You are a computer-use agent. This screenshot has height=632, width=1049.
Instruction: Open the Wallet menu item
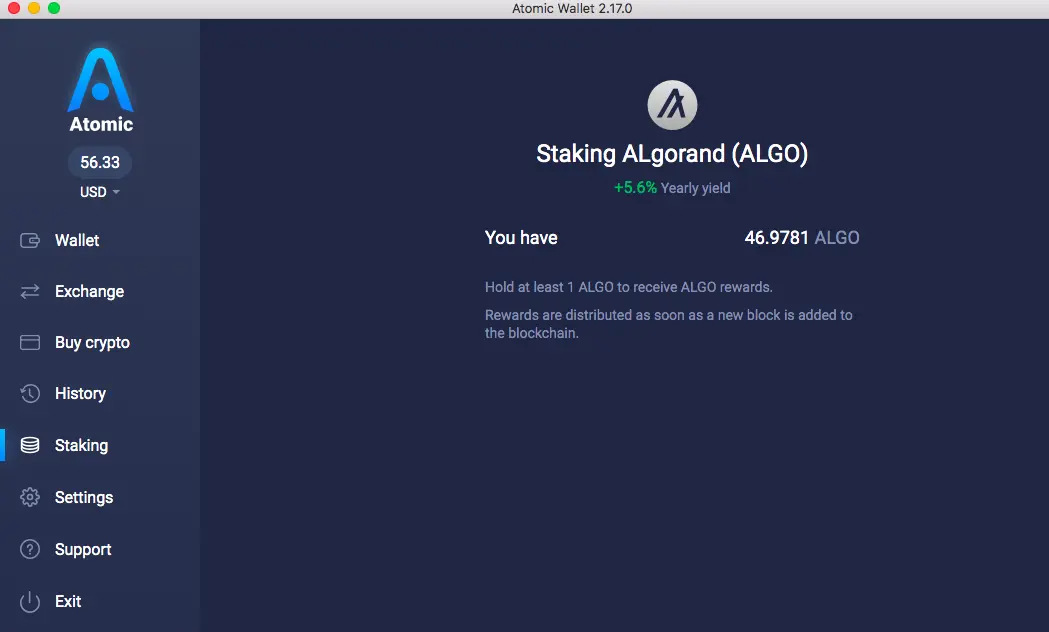[77, 240]
